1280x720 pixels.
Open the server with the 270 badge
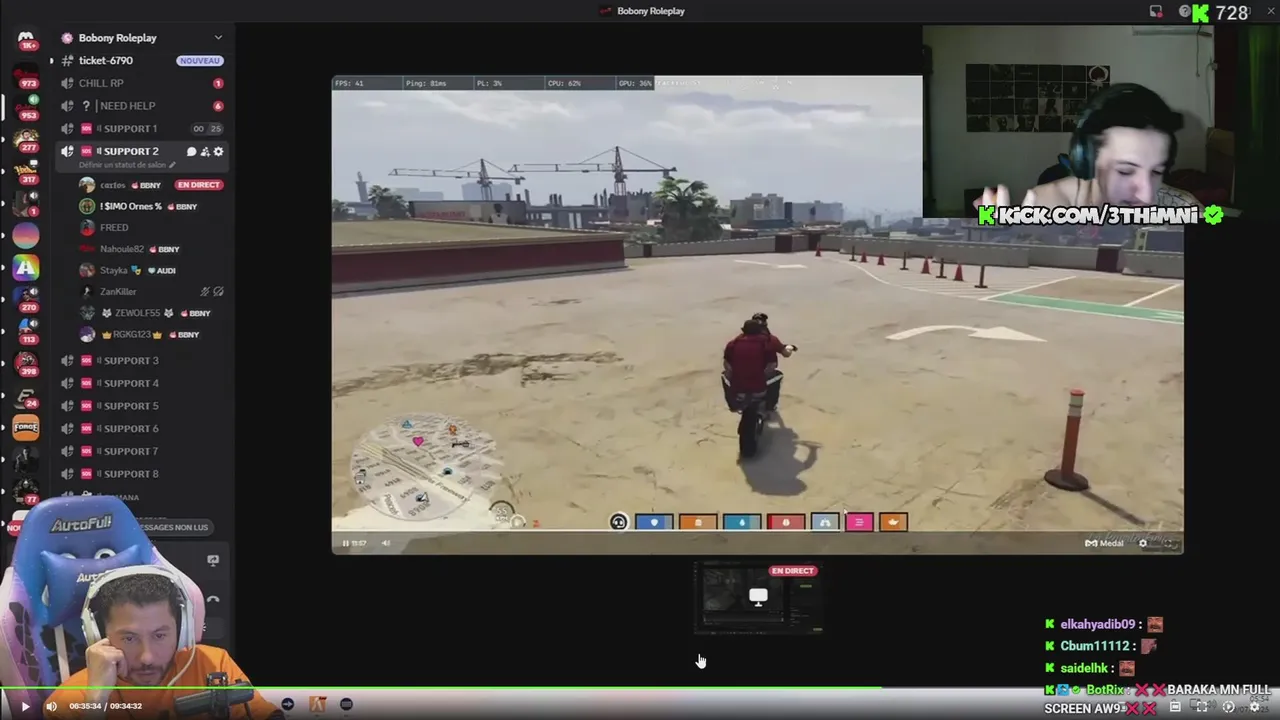[x=26, y=299]
